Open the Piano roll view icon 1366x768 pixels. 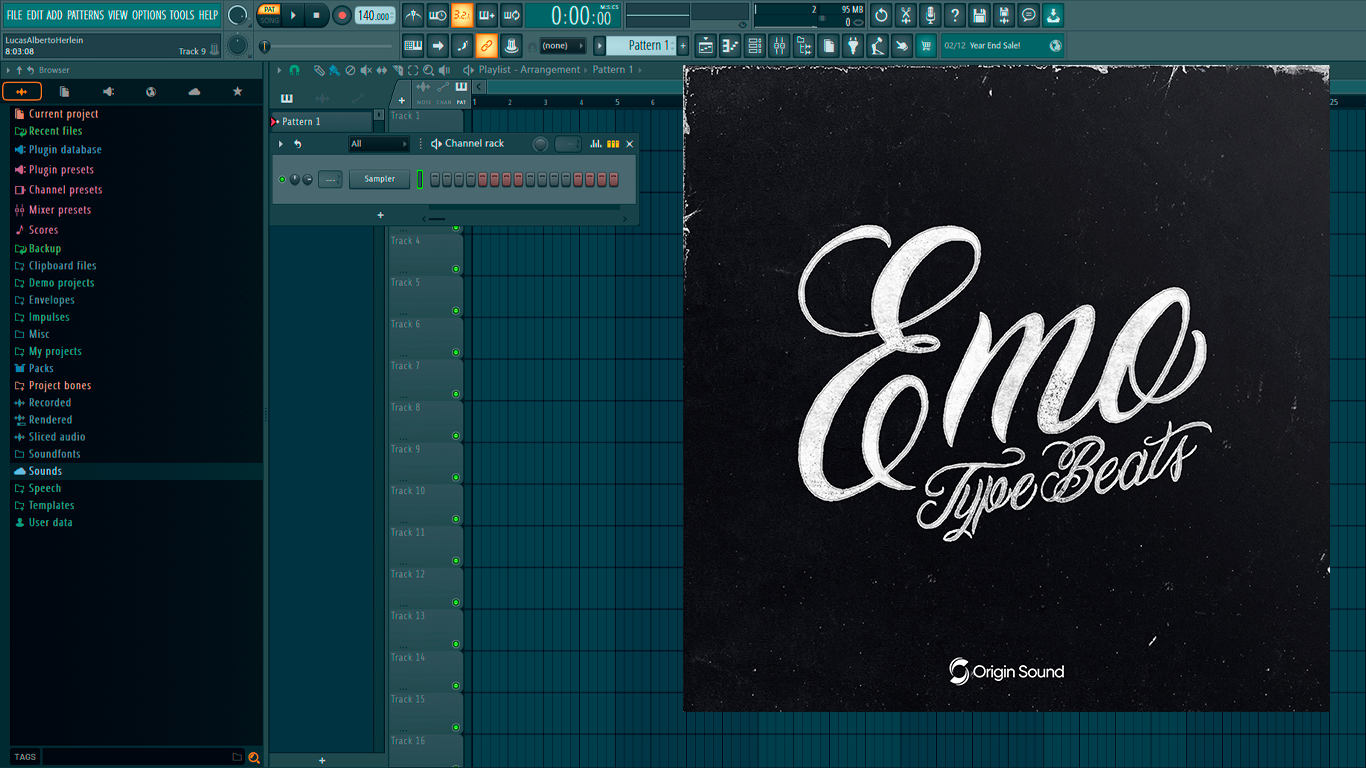[731, 45]
